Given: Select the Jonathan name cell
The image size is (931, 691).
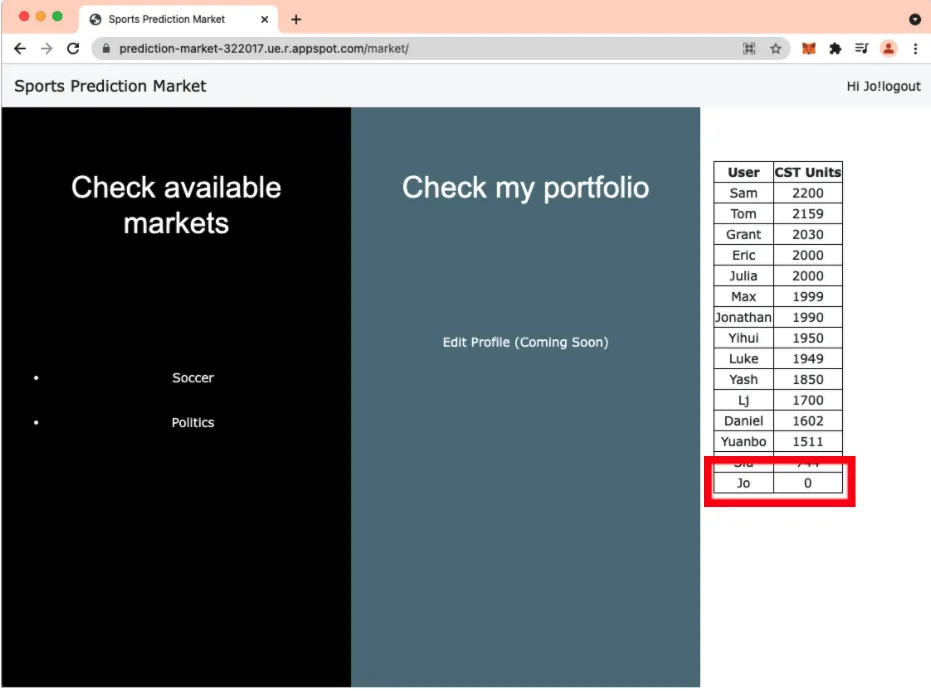Looking at the screenshot, I should 743,317.
